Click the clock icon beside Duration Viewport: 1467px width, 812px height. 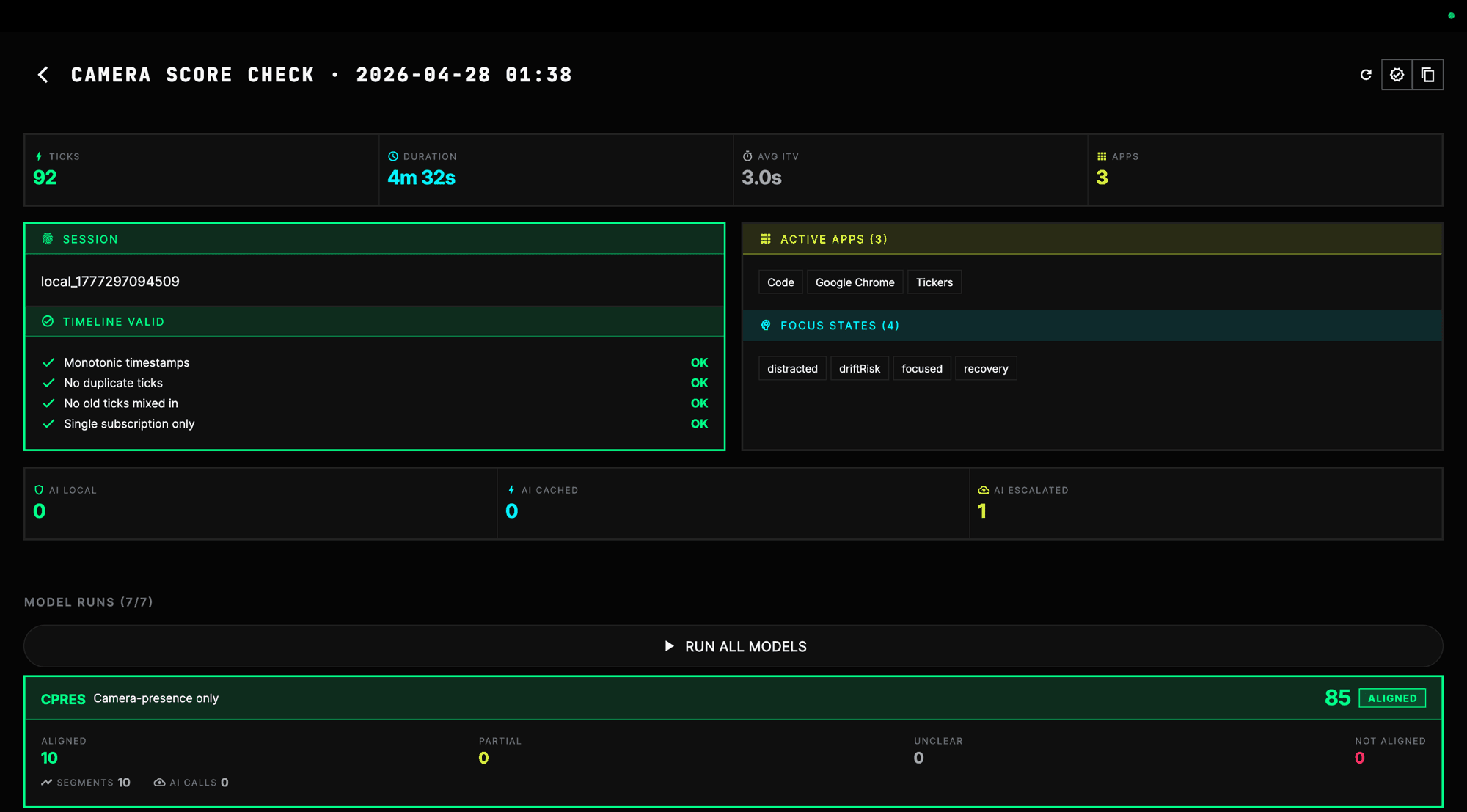pos(393,156)
